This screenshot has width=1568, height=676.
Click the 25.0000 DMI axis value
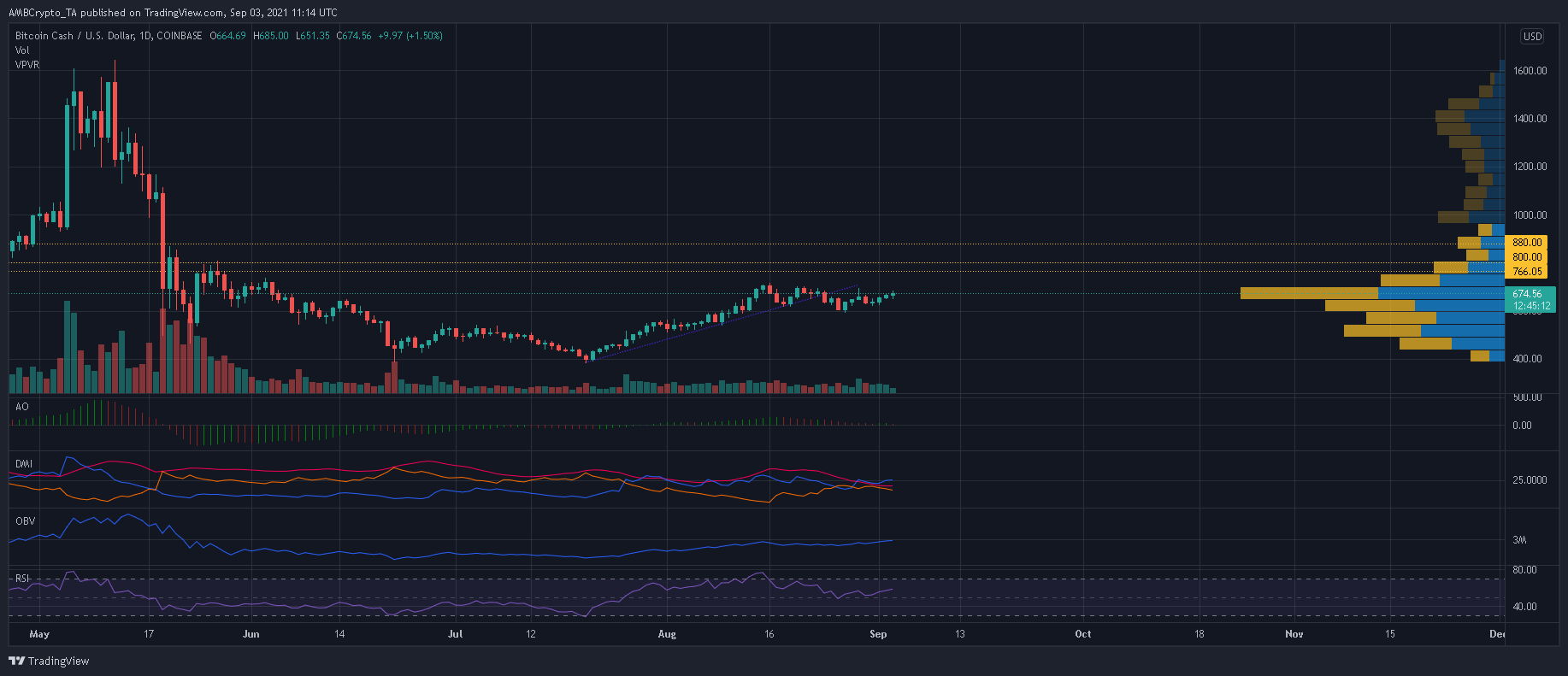1530,480
